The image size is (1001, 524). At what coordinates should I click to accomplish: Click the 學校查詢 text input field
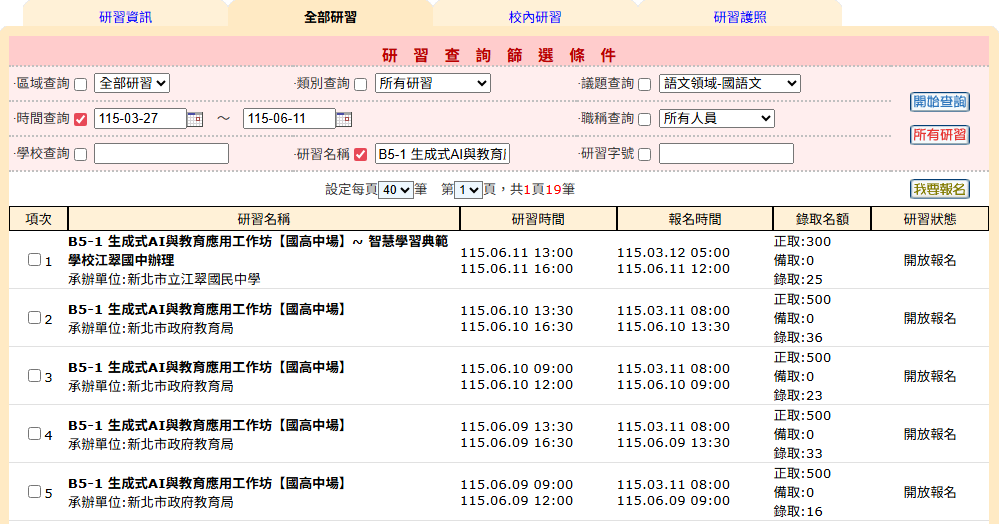pyautogui.click(x=161, y=154)
